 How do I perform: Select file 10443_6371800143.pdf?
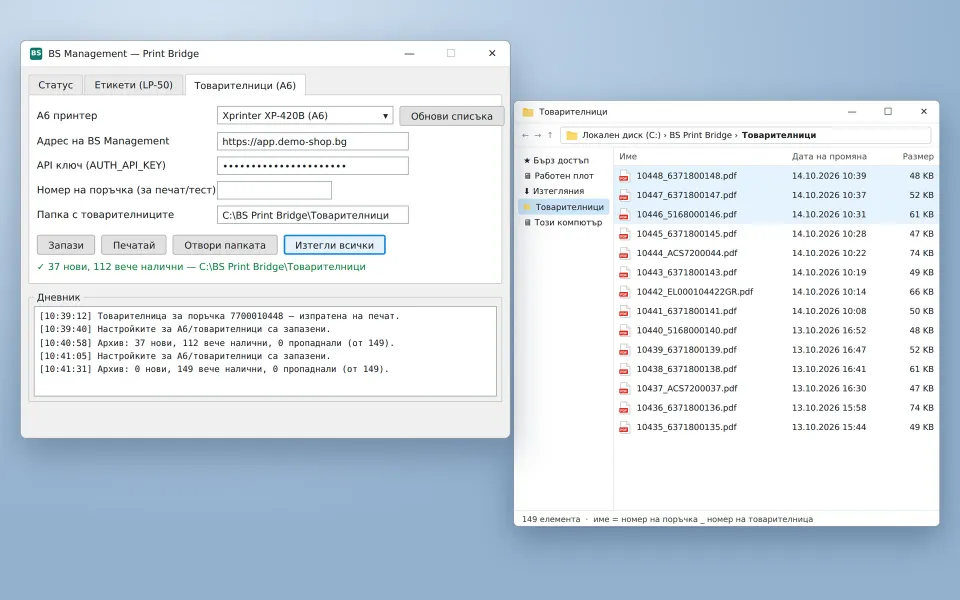point(776,272)
